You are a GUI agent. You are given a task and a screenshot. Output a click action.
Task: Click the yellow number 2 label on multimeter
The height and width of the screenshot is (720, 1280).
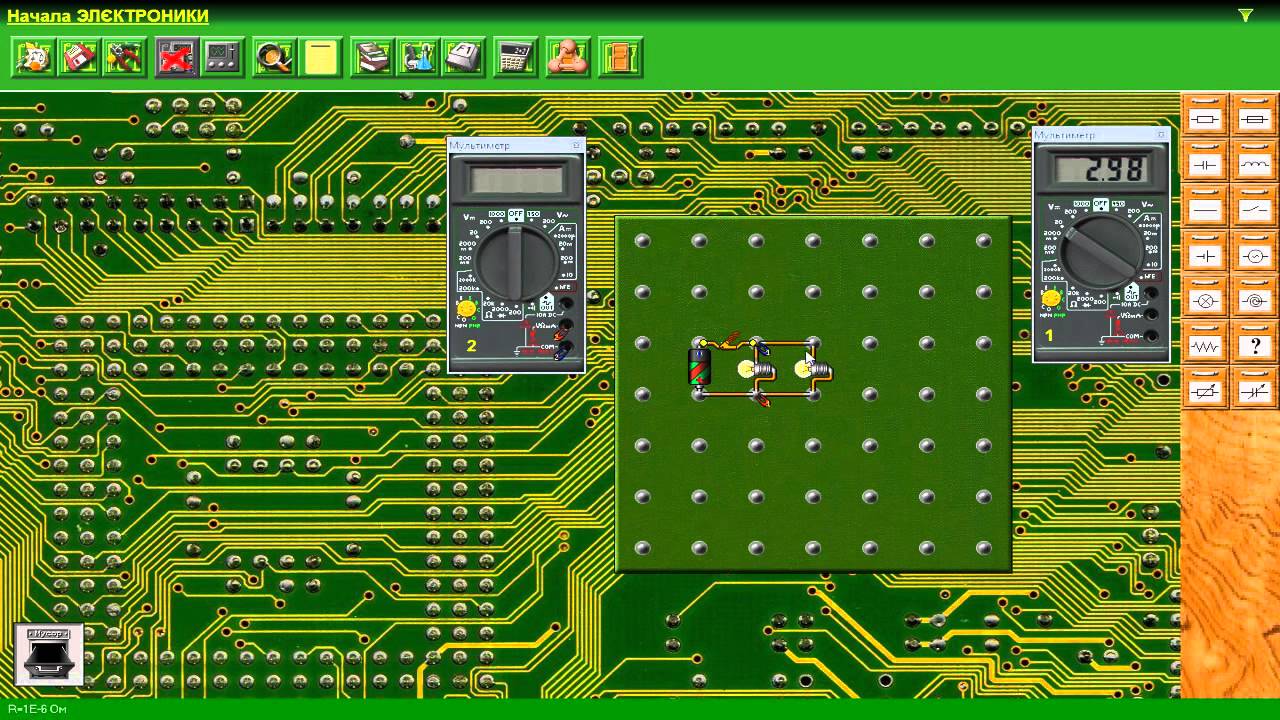(x=472, y=347)
